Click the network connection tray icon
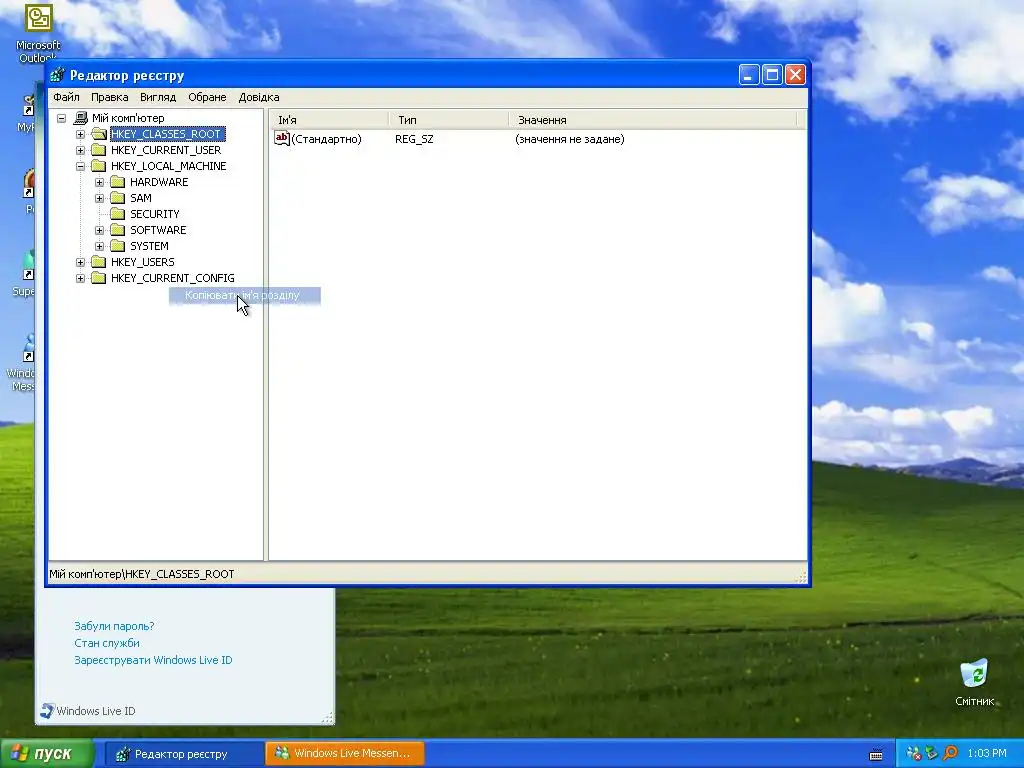This screenshot has height=768, width=1024. (x=914, y=753)
